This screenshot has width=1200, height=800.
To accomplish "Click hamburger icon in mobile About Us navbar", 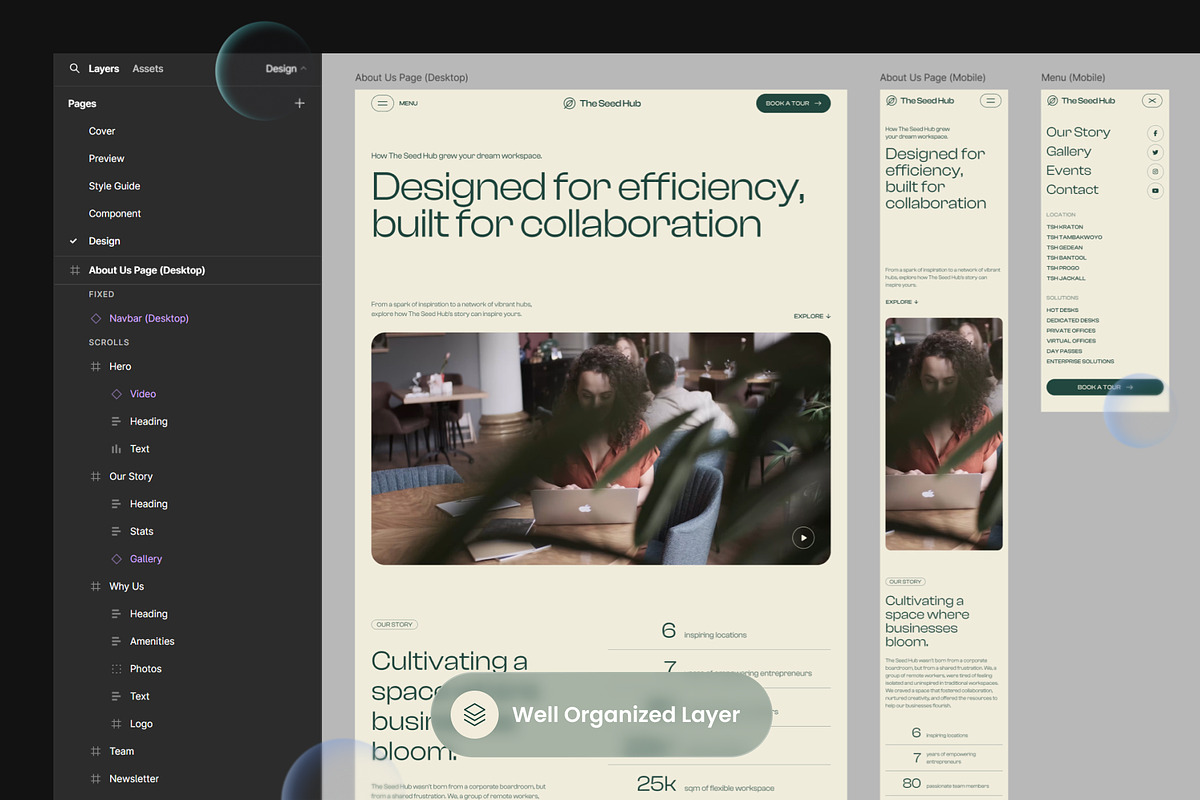I will 991,100.
